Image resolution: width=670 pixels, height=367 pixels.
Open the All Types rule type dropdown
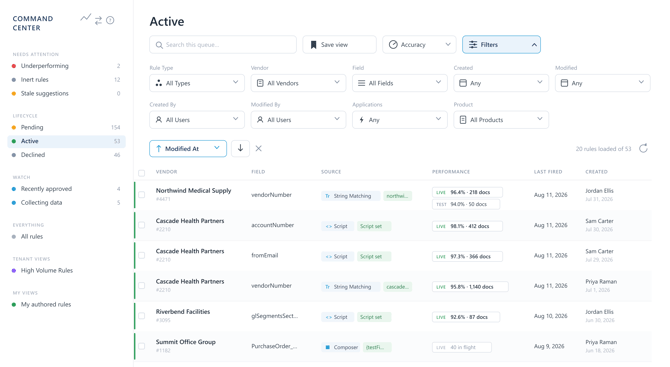click(197, 83)
